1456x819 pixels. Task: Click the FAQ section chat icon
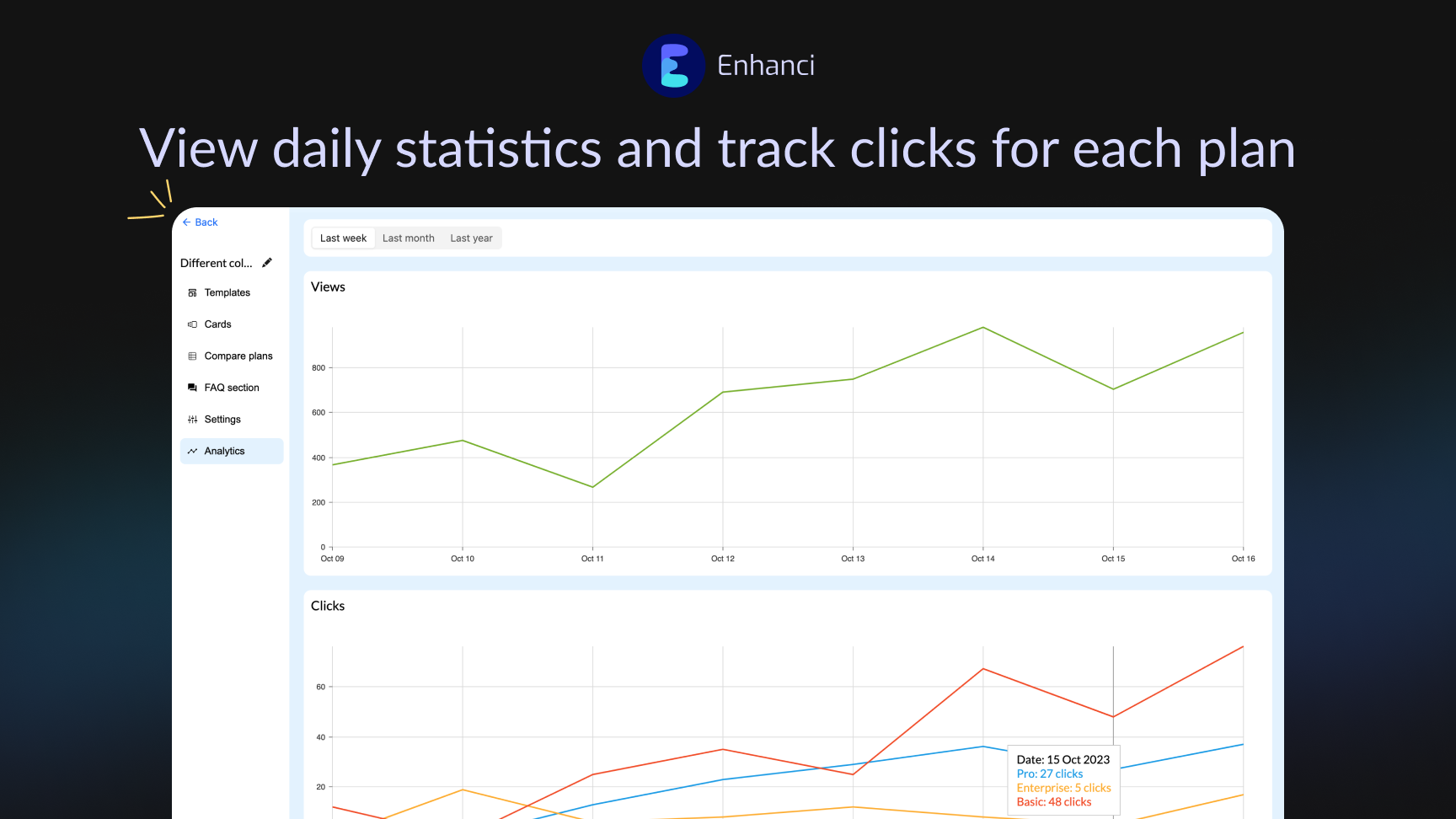[192, 388]
